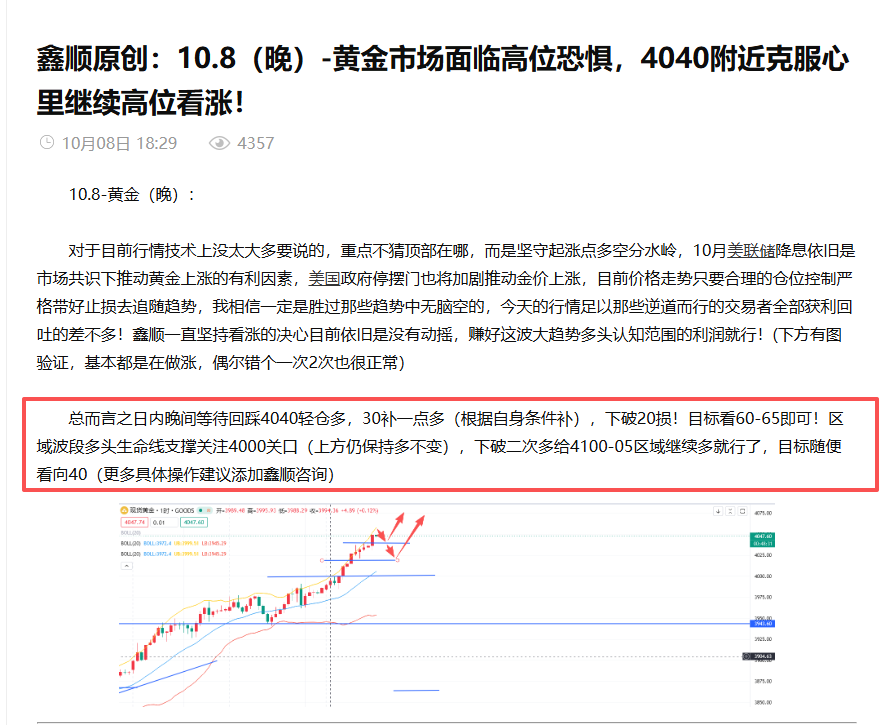Click the chart download arrow icon

click(x=717, y=511)
